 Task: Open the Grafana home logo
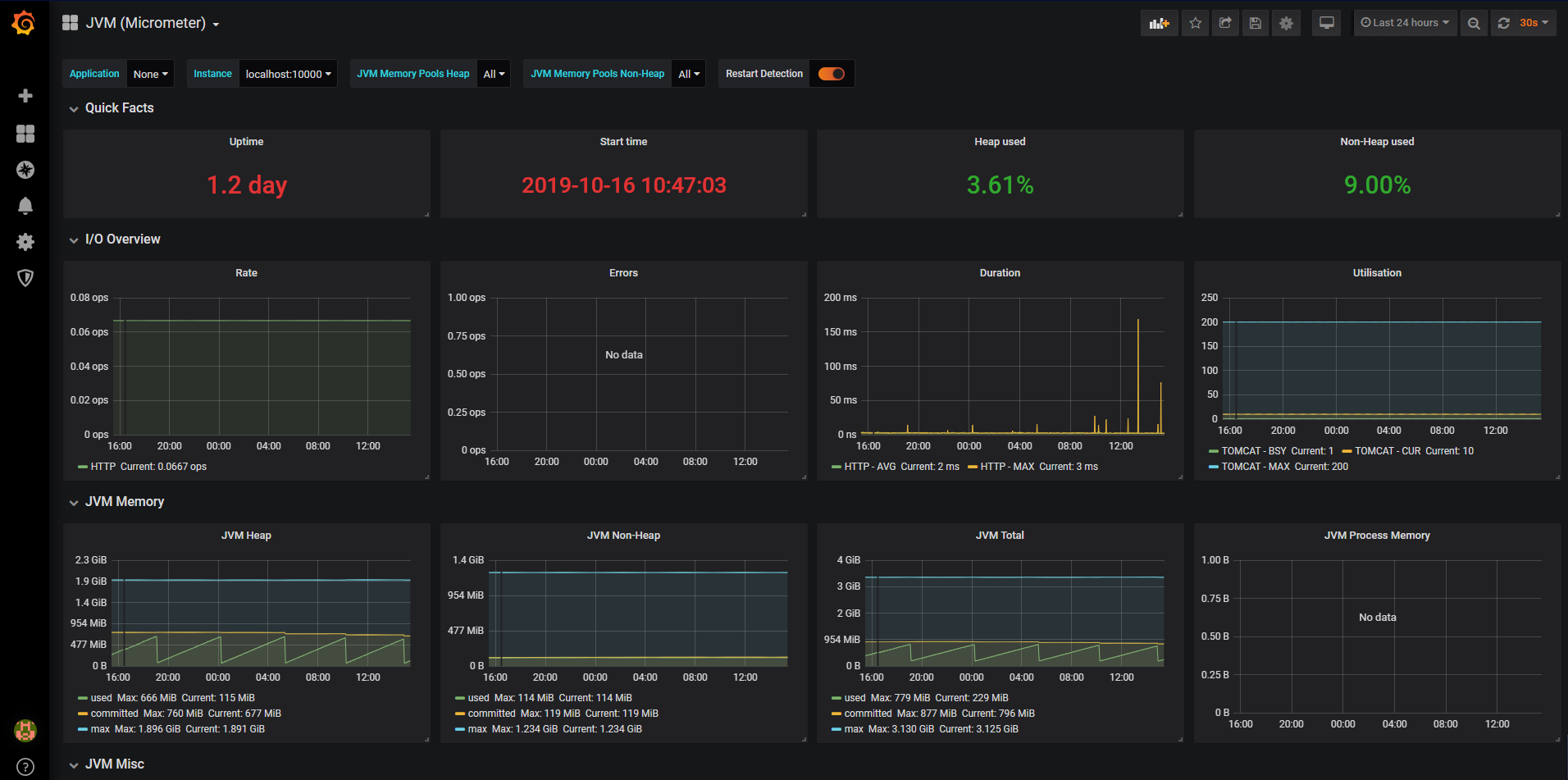pos(24,23)
